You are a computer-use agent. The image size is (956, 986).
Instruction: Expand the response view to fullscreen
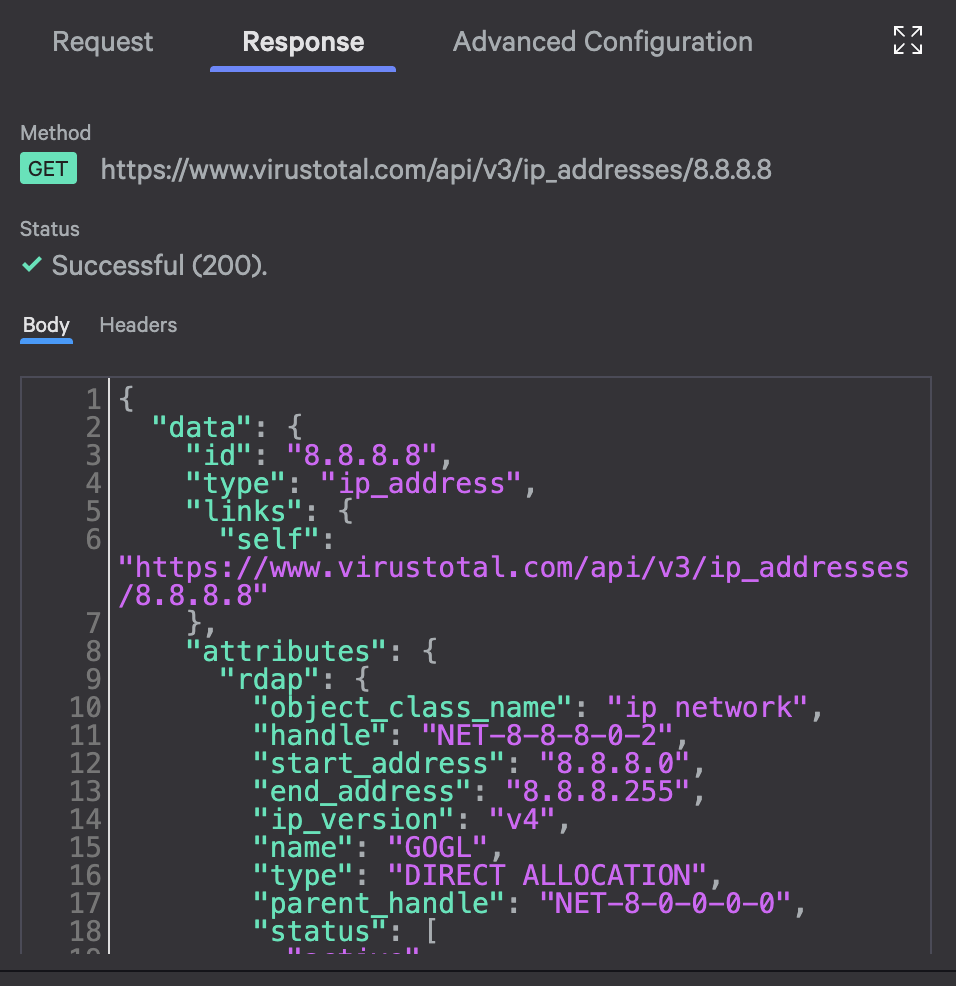[x=907, y=41]
